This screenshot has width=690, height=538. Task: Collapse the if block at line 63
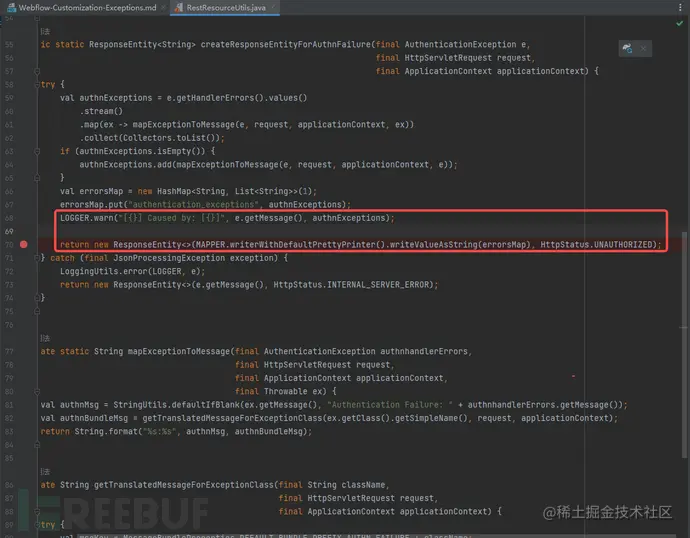tap(37, 151)
